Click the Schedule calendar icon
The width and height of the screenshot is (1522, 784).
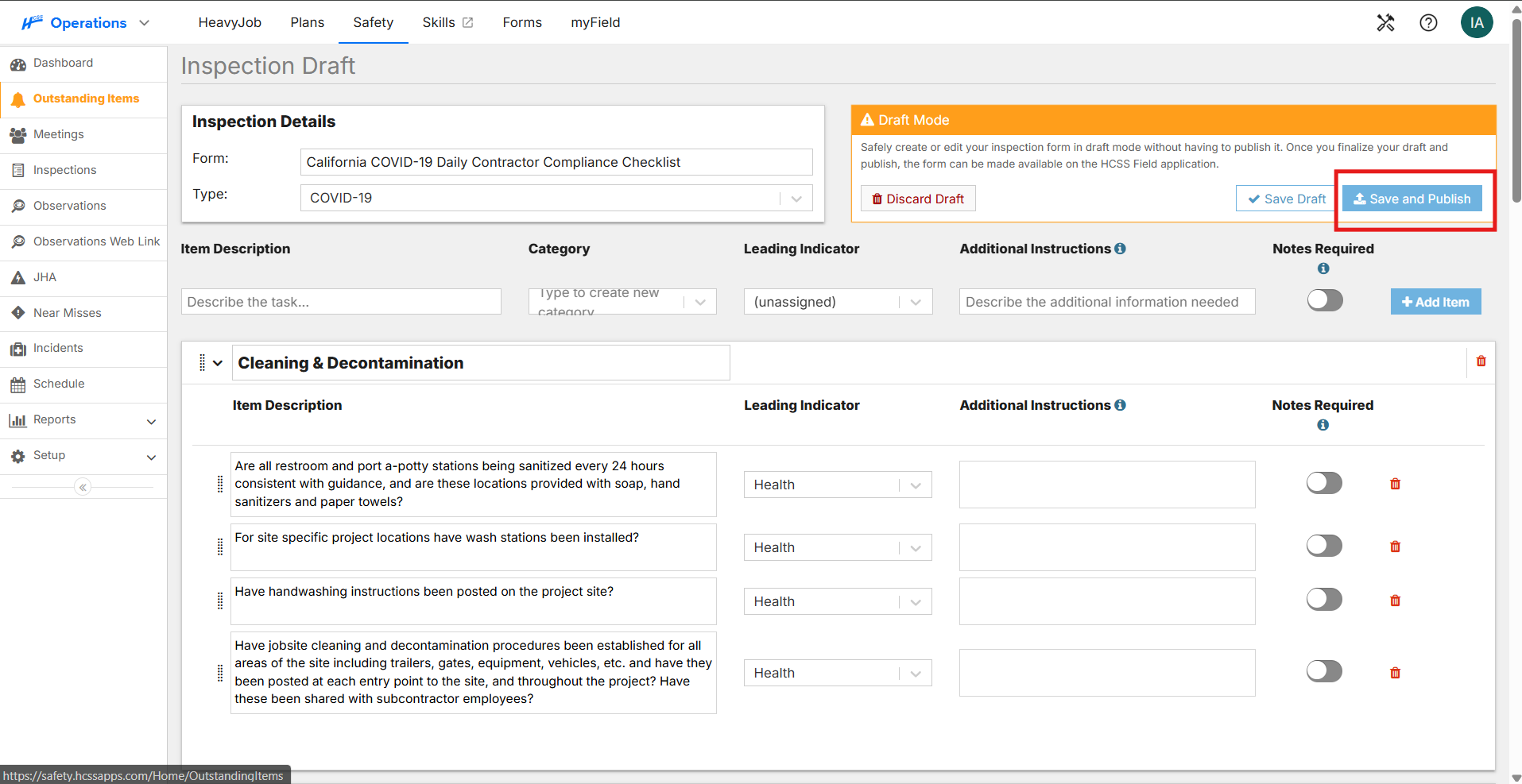point(17,384)
